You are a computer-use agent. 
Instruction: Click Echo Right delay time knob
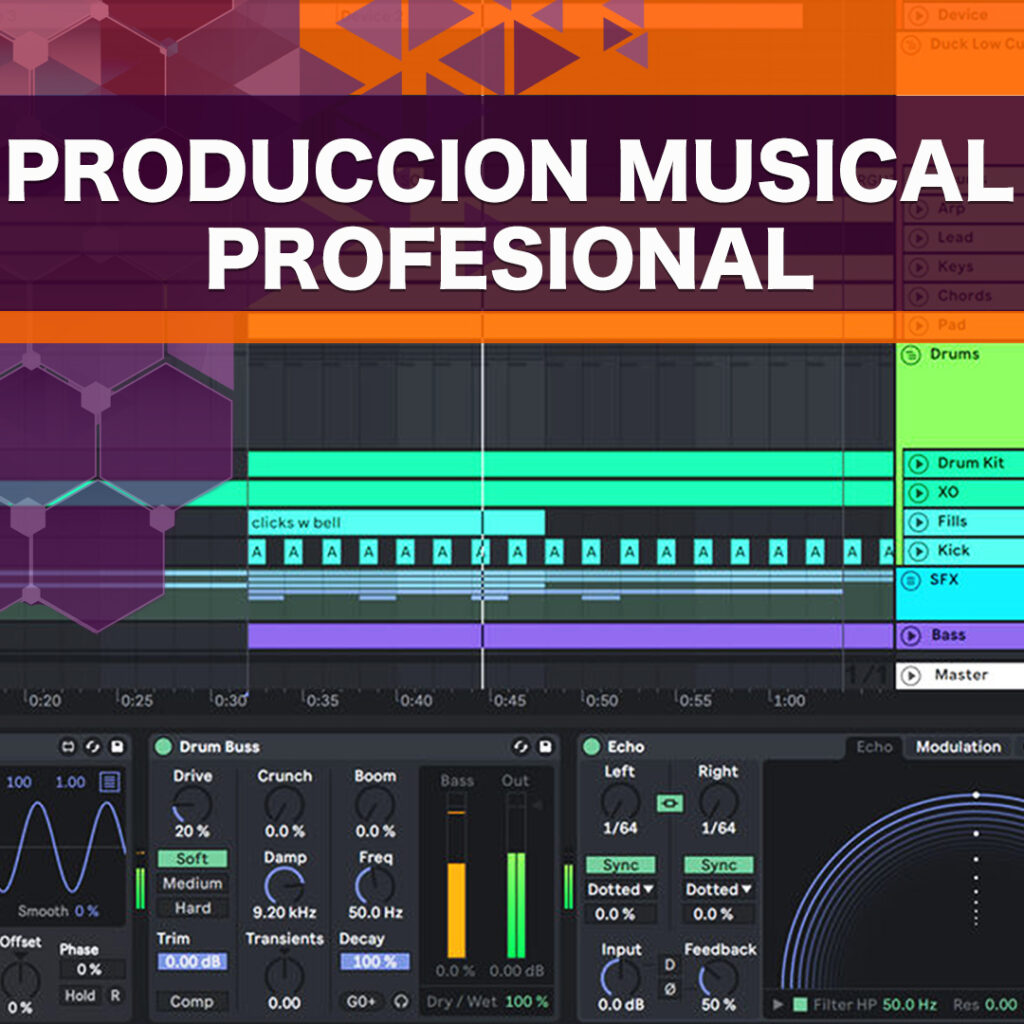coord(718,801)
